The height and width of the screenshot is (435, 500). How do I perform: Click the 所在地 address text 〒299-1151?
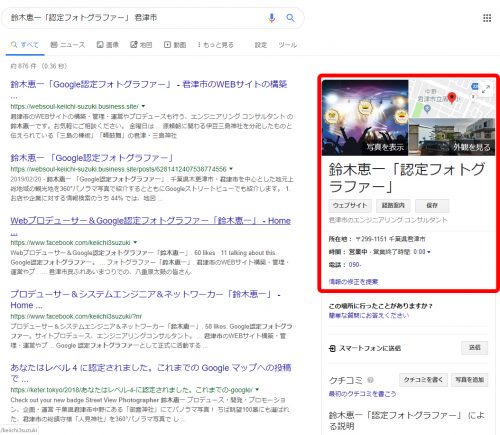tap(390, 239)
